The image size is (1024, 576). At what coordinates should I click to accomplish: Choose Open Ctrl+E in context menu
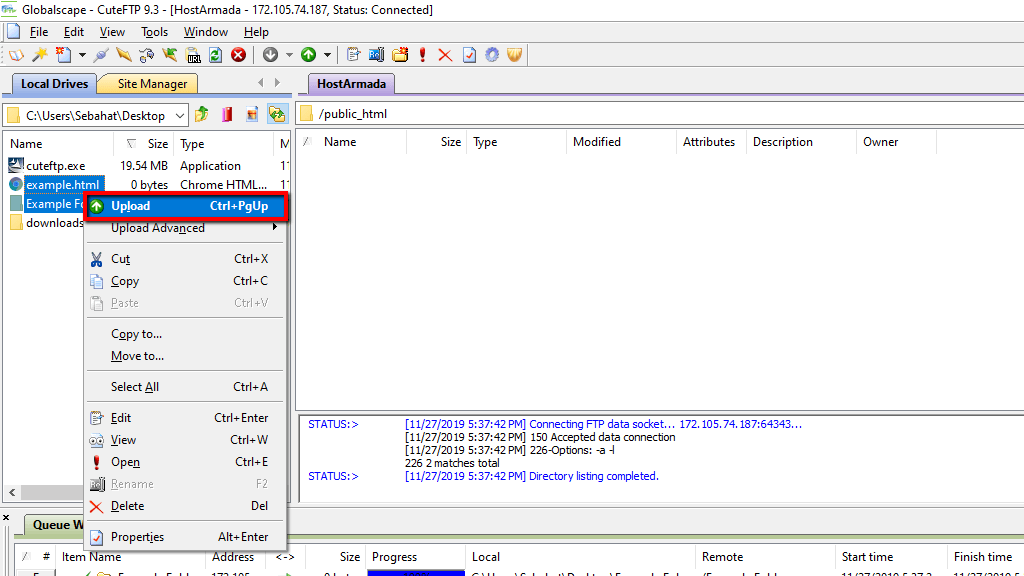186,462
